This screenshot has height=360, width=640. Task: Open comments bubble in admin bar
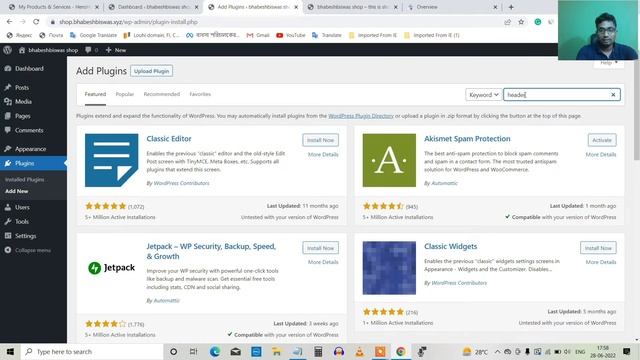[91, 50]
